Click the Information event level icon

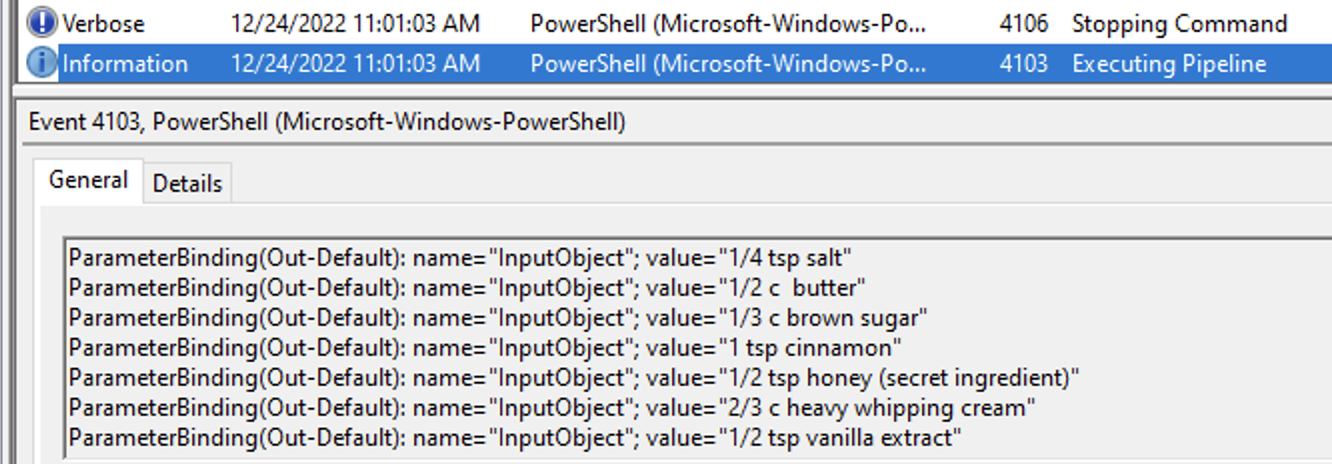42,64
